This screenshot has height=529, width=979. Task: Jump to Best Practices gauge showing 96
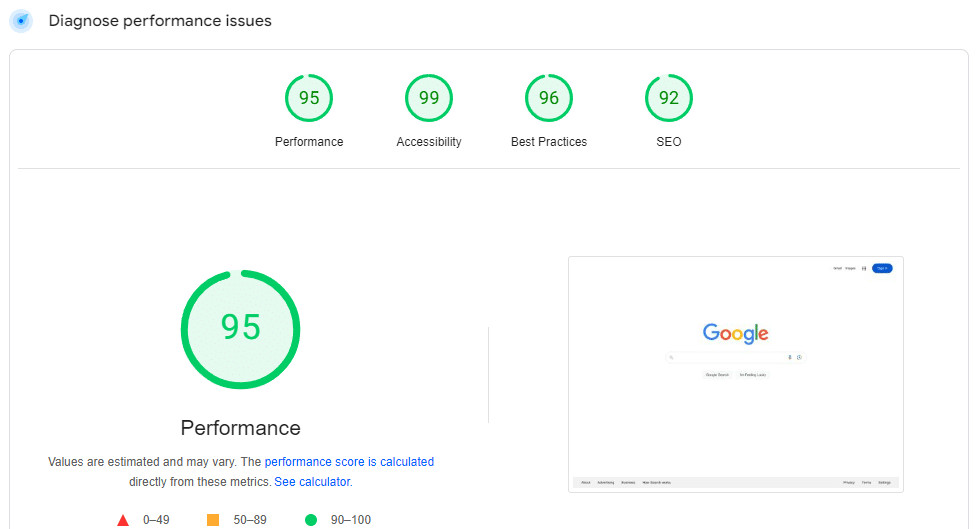click(549, 98)
